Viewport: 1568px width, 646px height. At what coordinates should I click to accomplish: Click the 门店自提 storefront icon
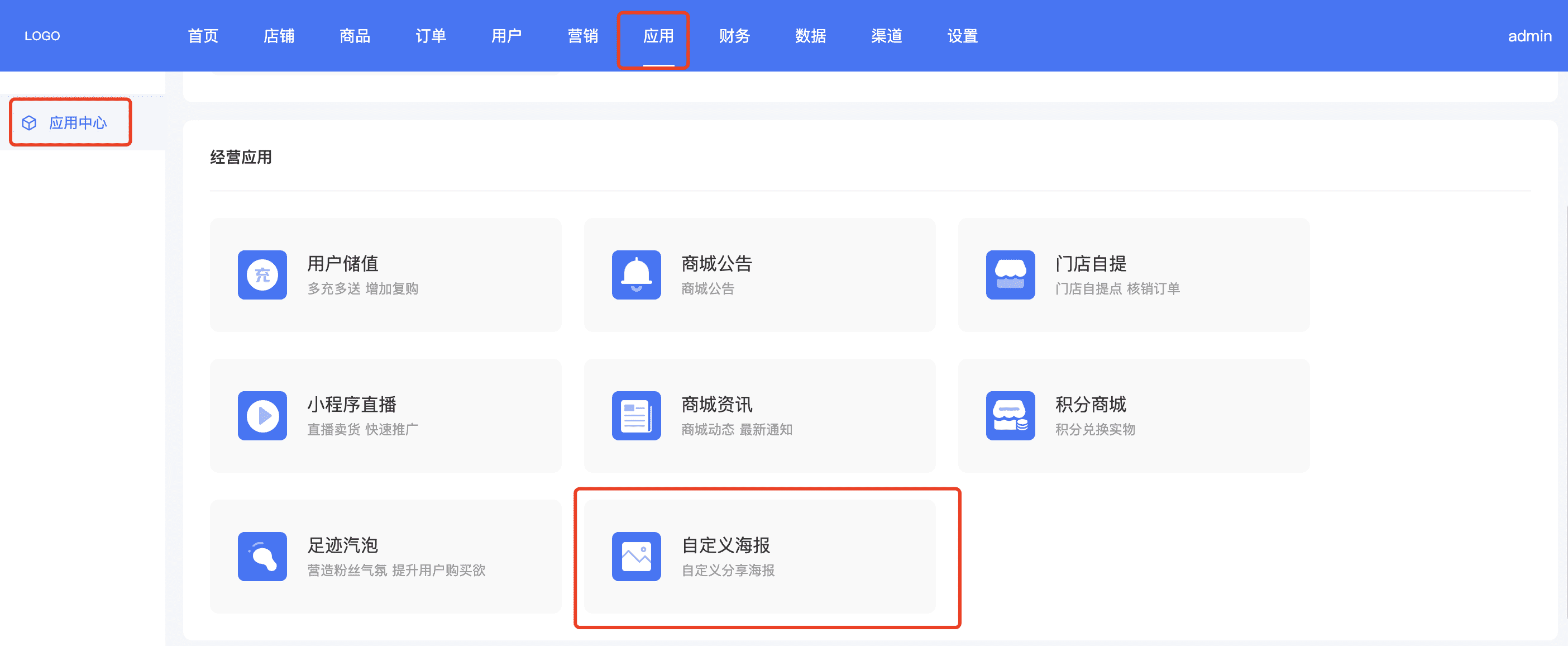point(1011,275)
